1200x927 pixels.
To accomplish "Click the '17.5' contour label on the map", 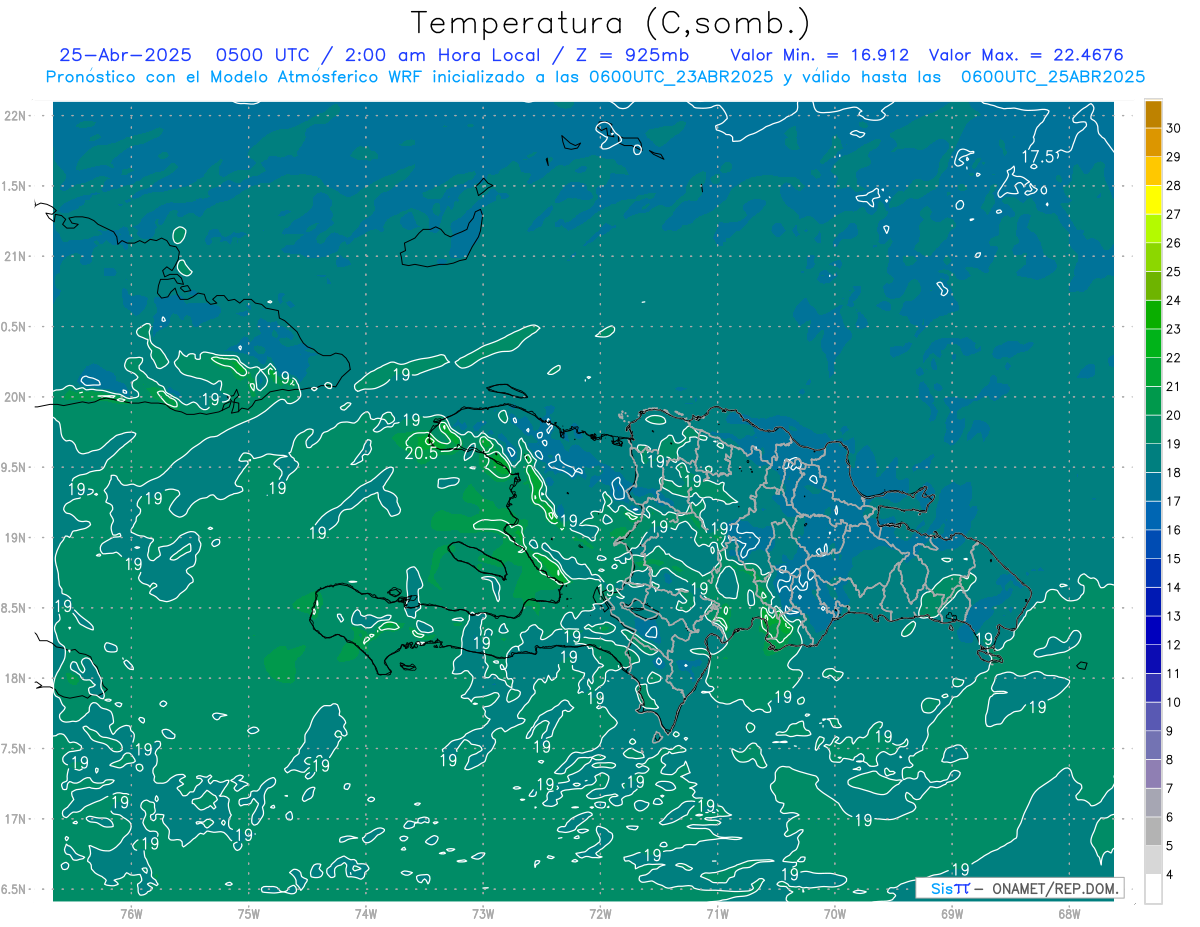I will (1038, 156).
